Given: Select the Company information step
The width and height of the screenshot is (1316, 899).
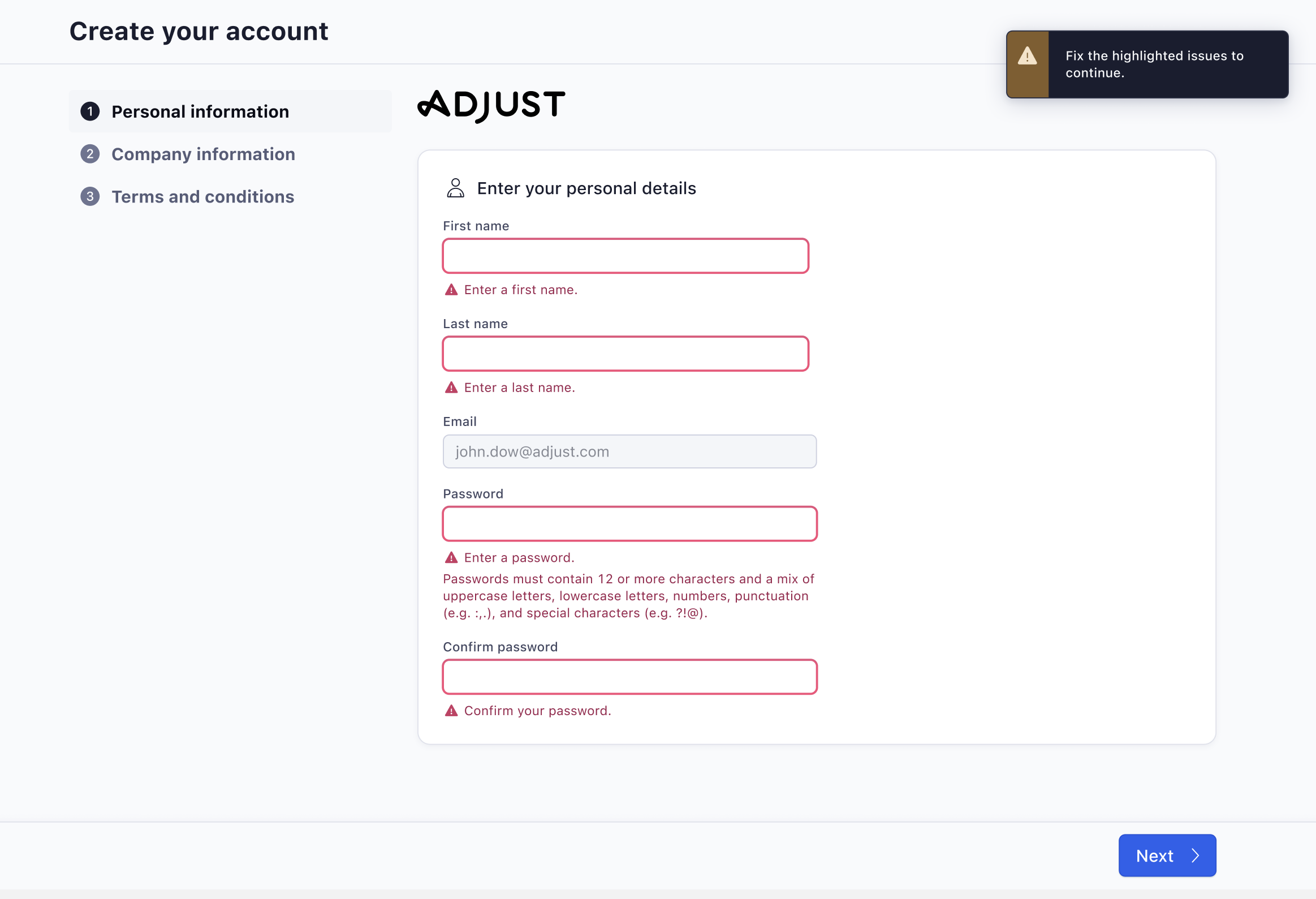Looking at the screenshot, I should pyautogui.click(x=202, y=153).
